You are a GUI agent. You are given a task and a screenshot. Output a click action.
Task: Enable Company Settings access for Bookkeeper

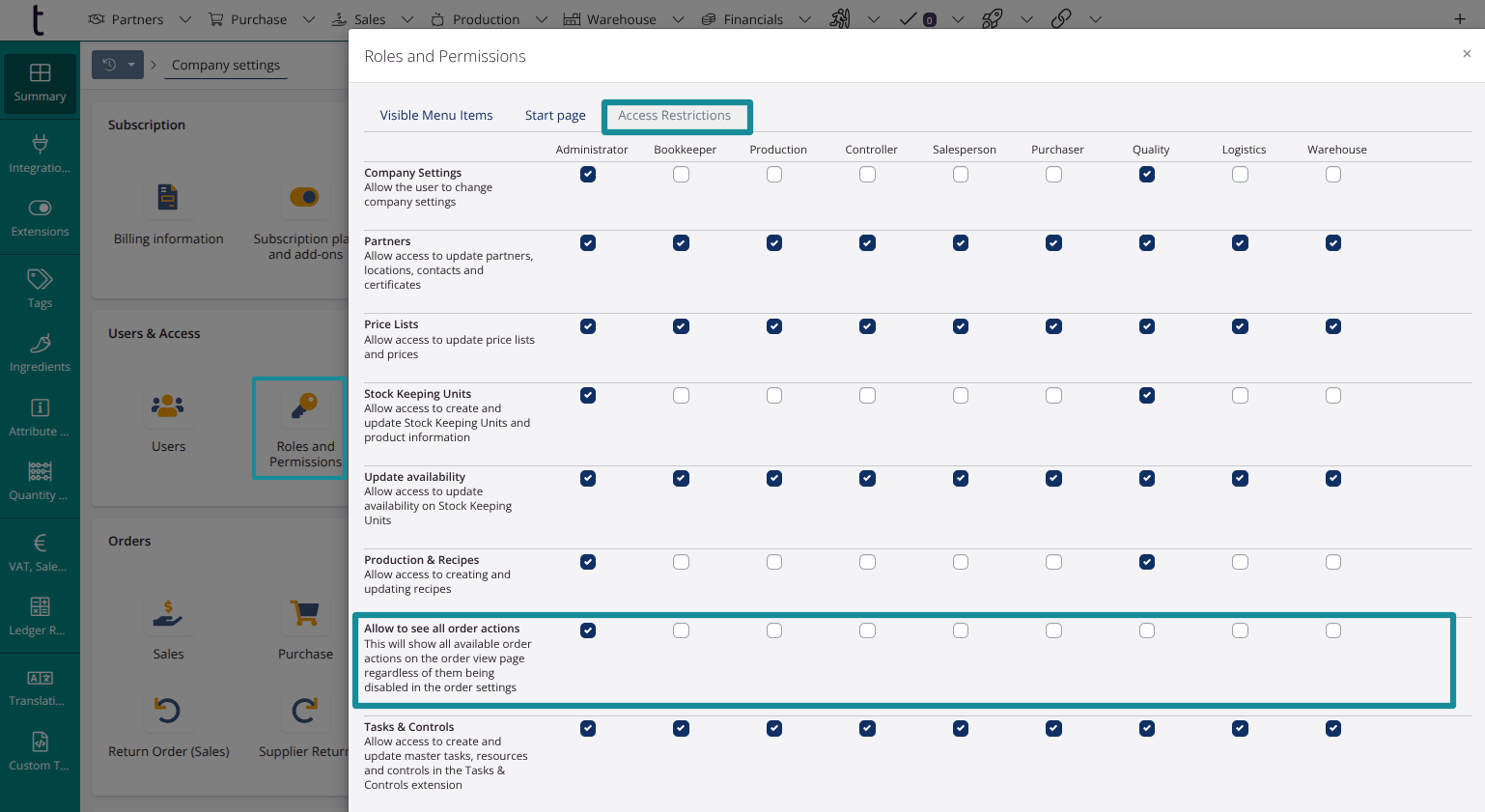[681, 174]
